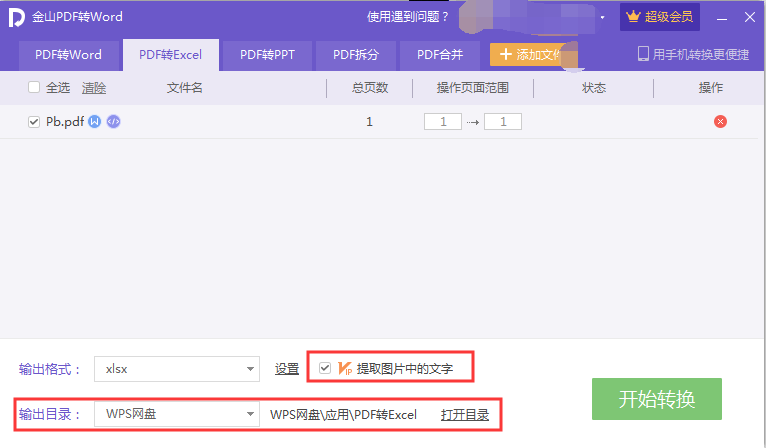
Task: Switch to the PDF转PPT tab
Action: [x=267, y=55]
